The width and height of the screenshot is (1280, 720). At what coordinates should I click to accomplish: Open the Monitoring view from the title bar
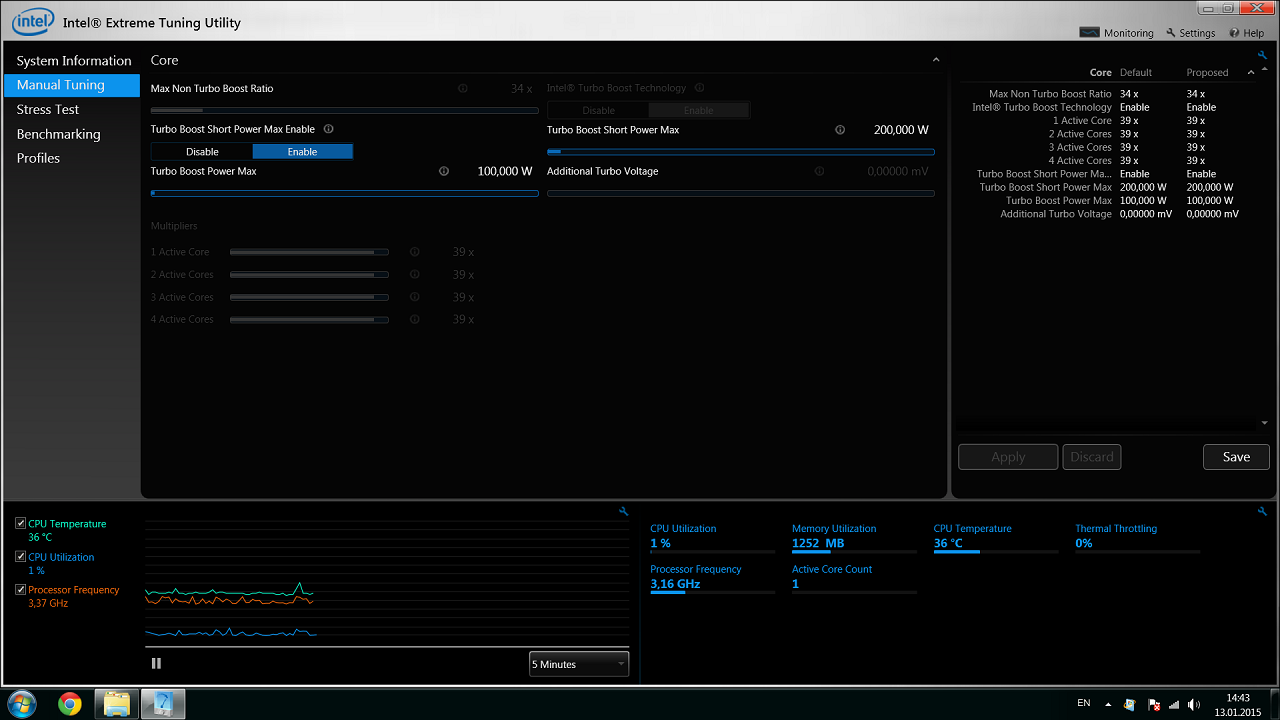[x=1116, y=33]
